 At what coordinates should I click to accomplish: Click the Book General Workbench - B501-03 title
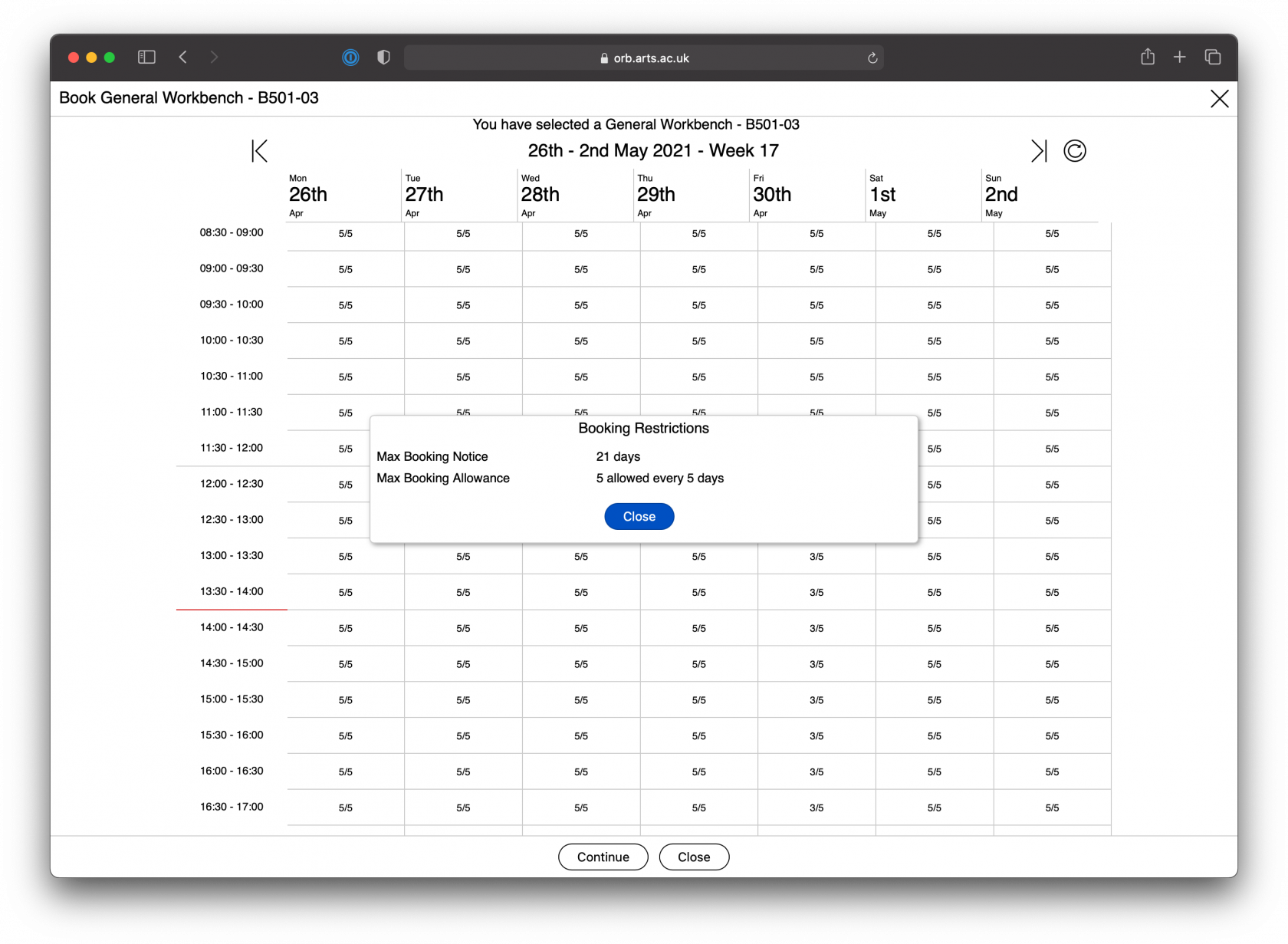(x=189, y=98)
